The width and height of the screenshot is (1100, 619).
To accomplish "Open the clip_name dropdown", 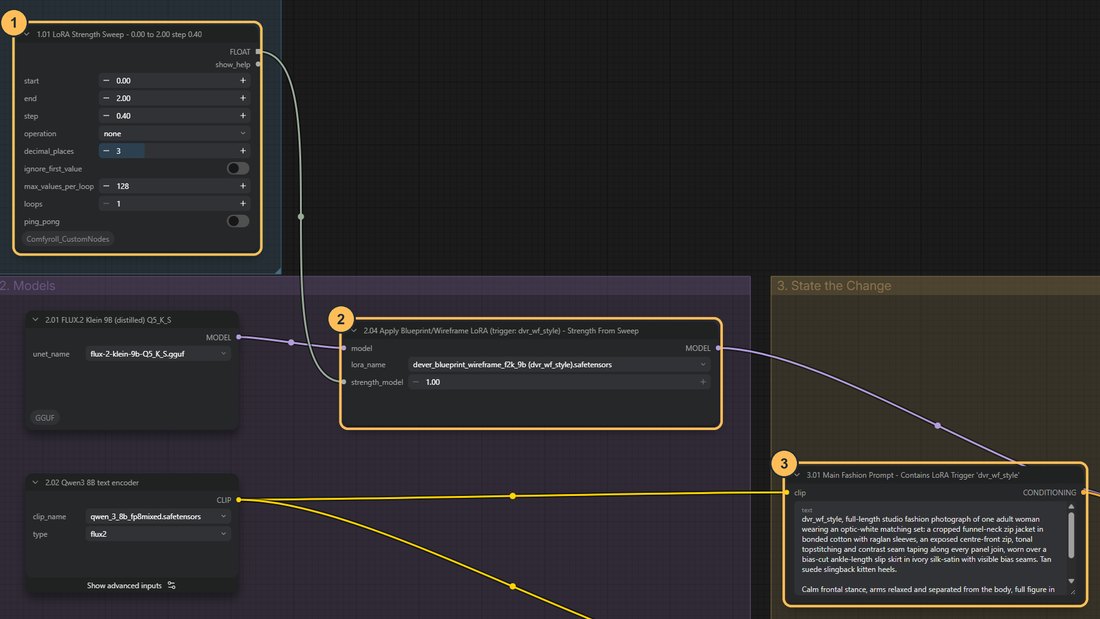I will (x=158, y=517).
